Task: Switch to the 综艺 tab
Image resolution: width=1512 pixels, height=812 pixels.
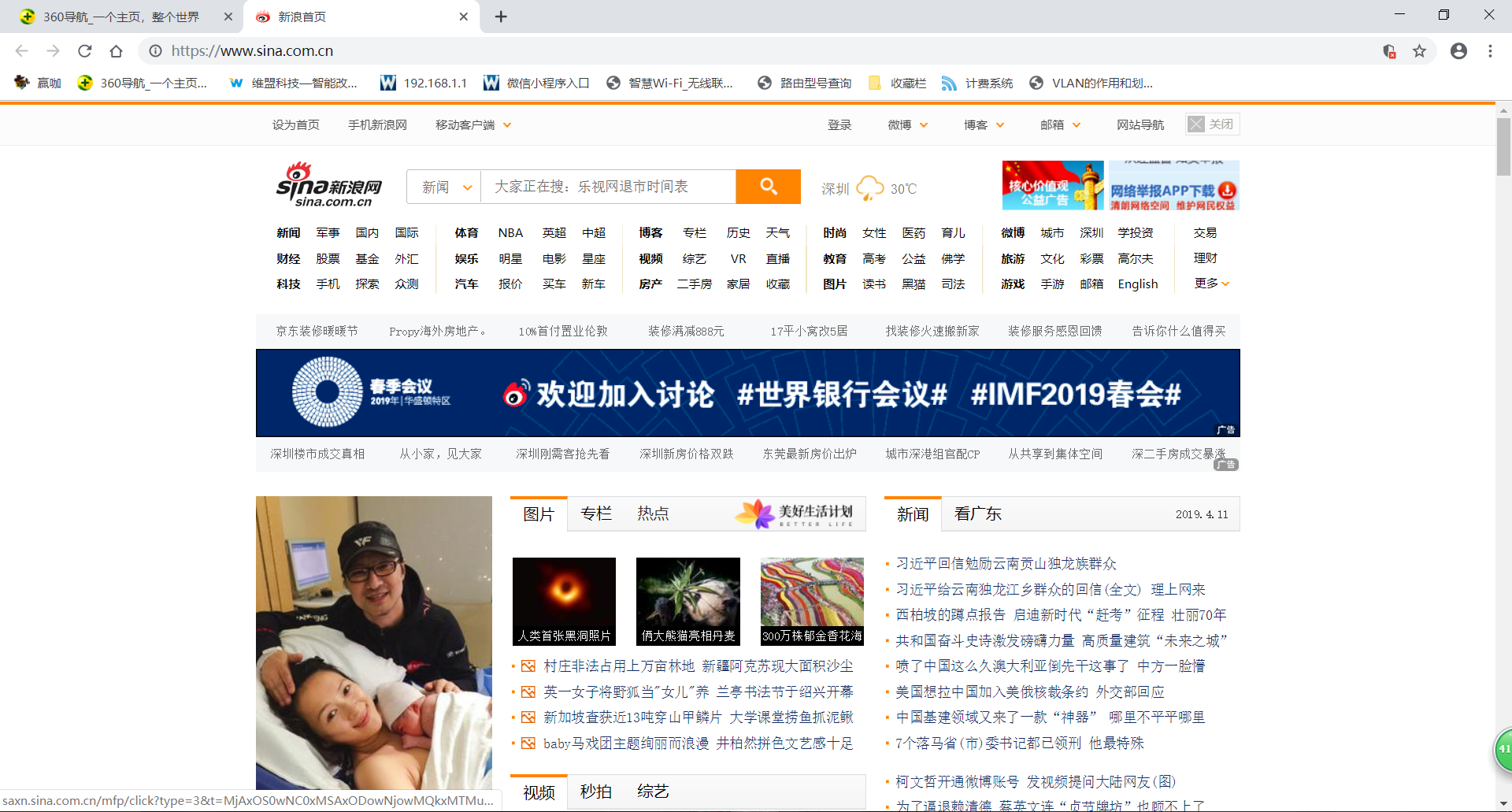Action: tap(653, 792)
